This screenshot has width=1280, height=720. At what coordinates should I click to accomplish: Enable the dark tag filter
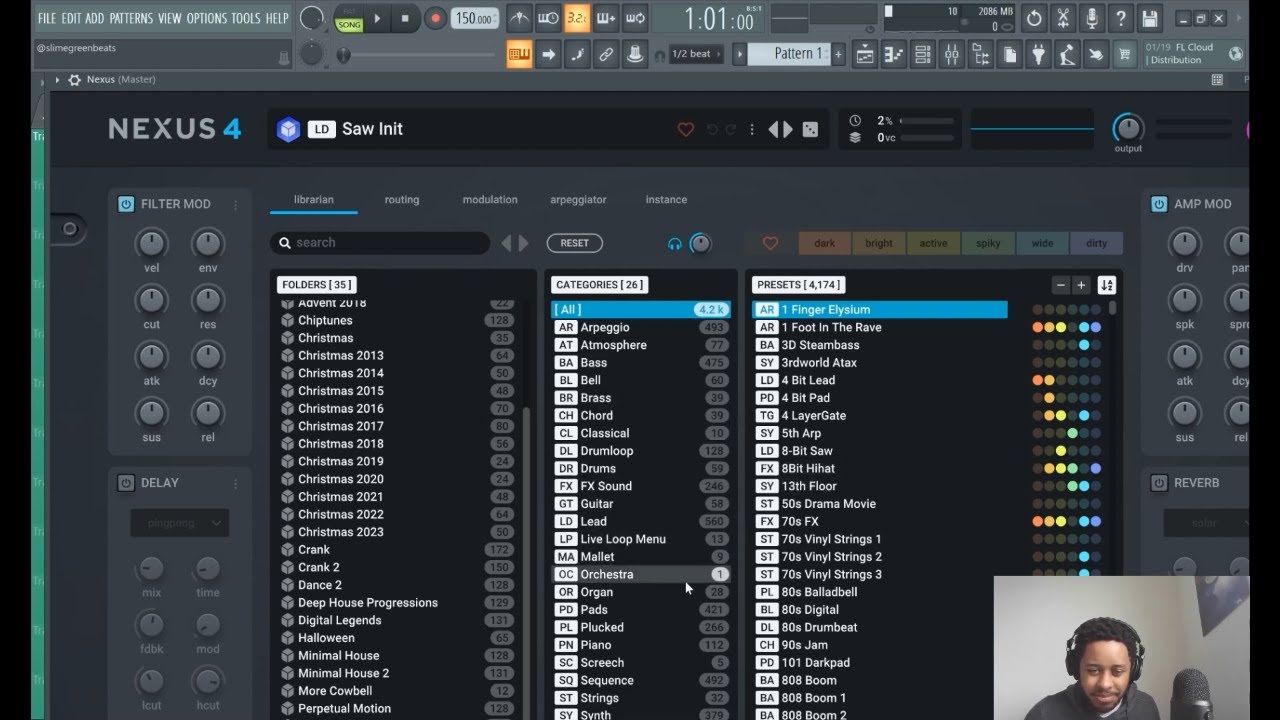pyautogui.click(x=825, y=243)
